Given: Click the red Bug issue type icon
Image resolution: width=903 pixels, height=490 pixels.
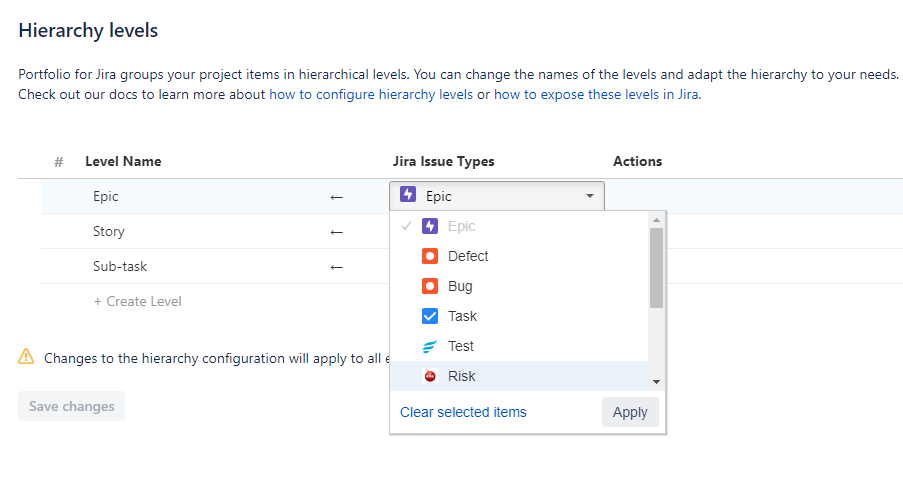Looking at the screenshot, I should (x=430, y=286).
